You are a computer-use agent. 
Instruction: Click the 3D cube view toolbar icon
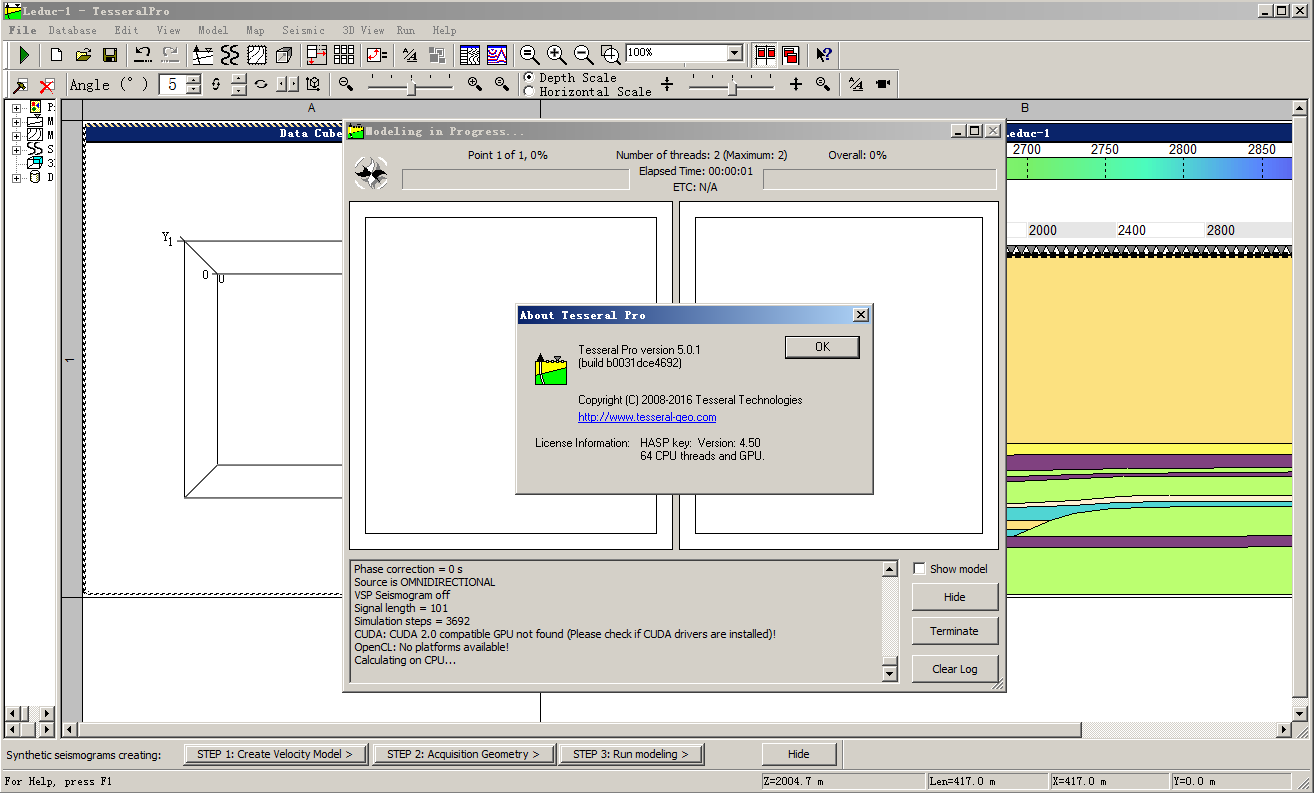pos(284,55)
